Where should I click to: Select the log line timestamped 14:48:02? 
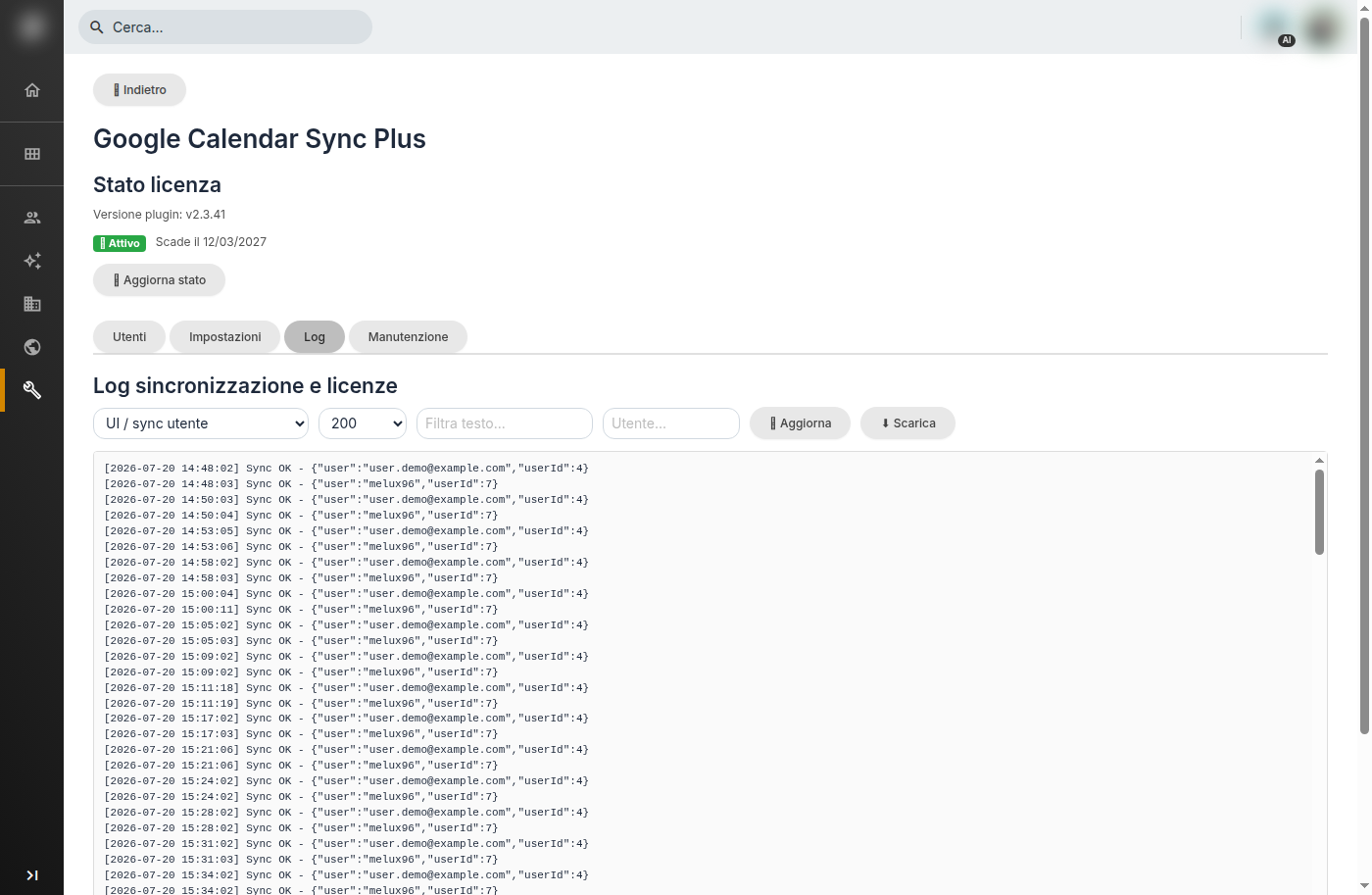pyautogui.click(x=347, y=469)
